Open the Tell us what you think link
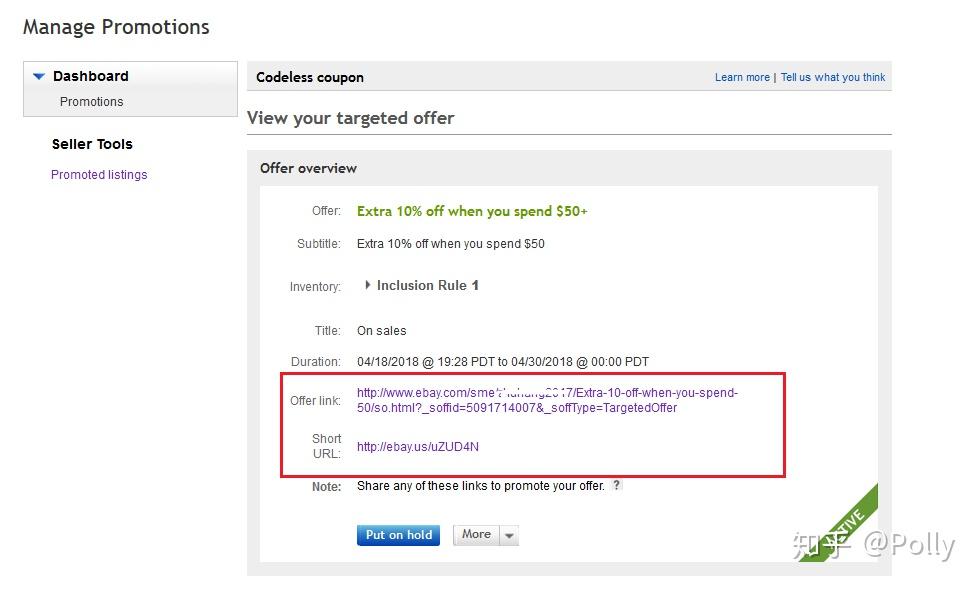 tap(833, 78)
